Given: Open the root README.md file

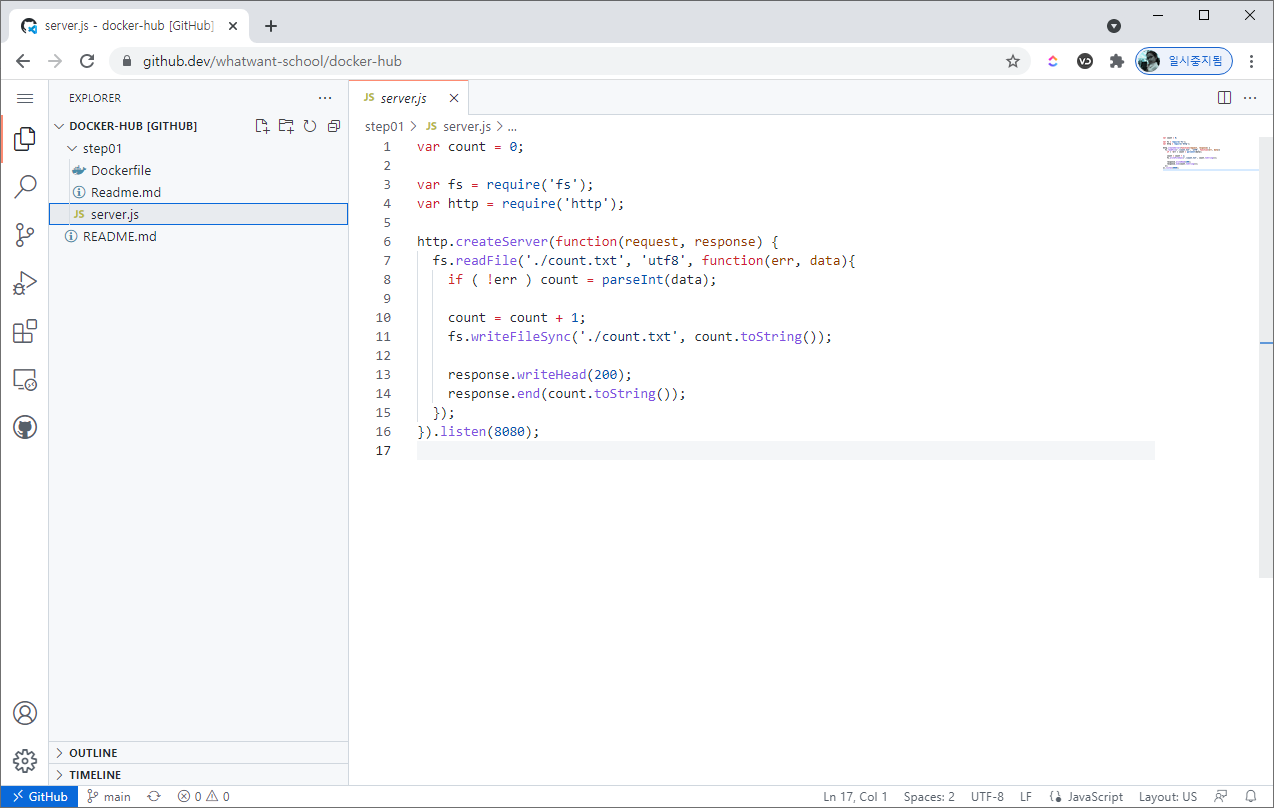Looking at the screenshot, I should 198,236.
